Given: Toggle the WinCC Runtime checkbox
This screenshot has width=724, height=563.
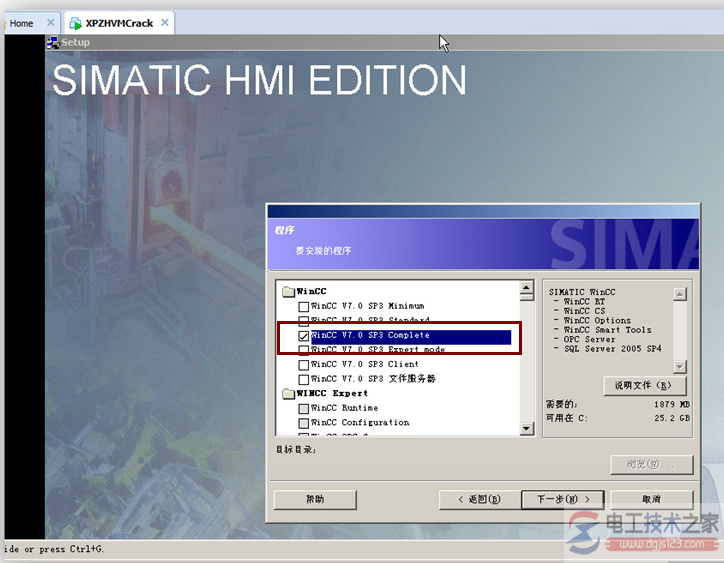Looking at the screenshot, I should (x=303, y=409).
